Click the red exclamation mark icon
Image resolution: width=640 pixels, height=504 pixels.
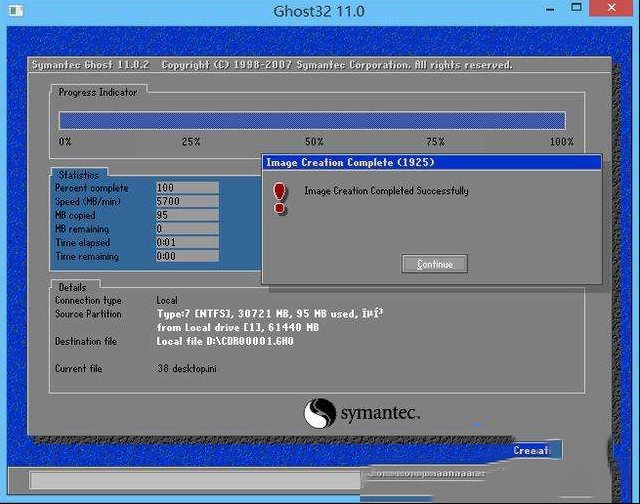point(280,199)
